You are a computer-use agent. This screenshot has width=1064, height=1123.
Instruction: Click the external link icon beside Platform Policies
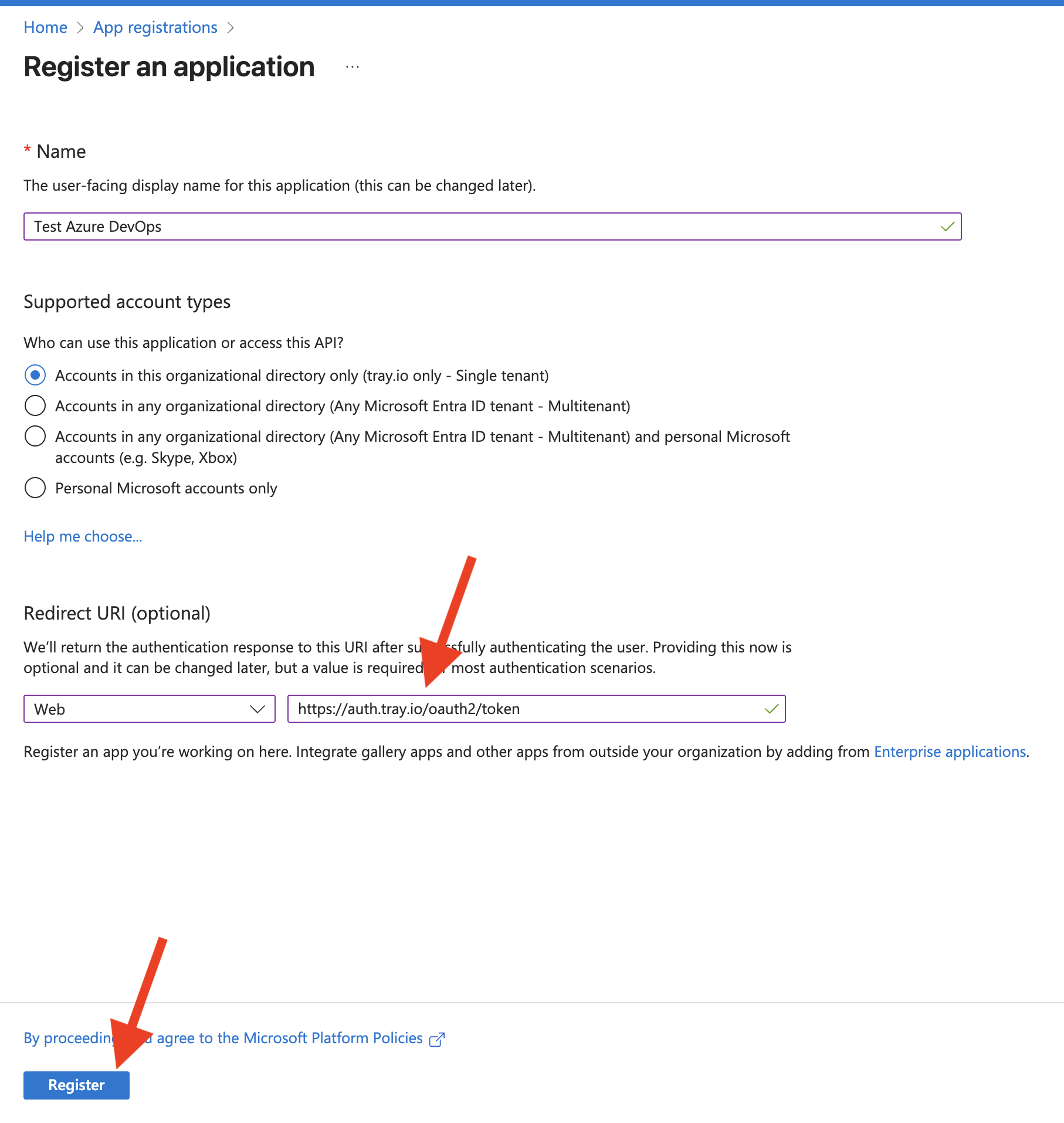click(x=437, y=1039)
